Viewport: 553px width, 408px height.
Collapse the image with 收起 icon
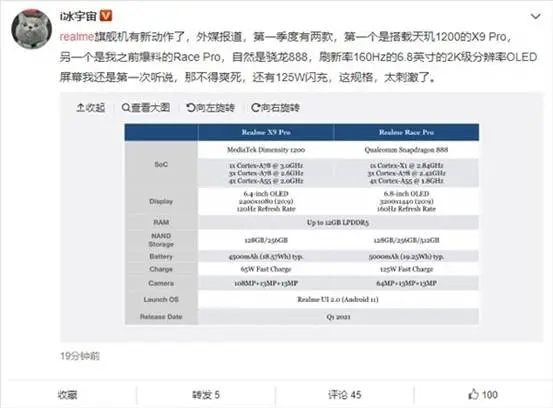[x=80, y=108]
